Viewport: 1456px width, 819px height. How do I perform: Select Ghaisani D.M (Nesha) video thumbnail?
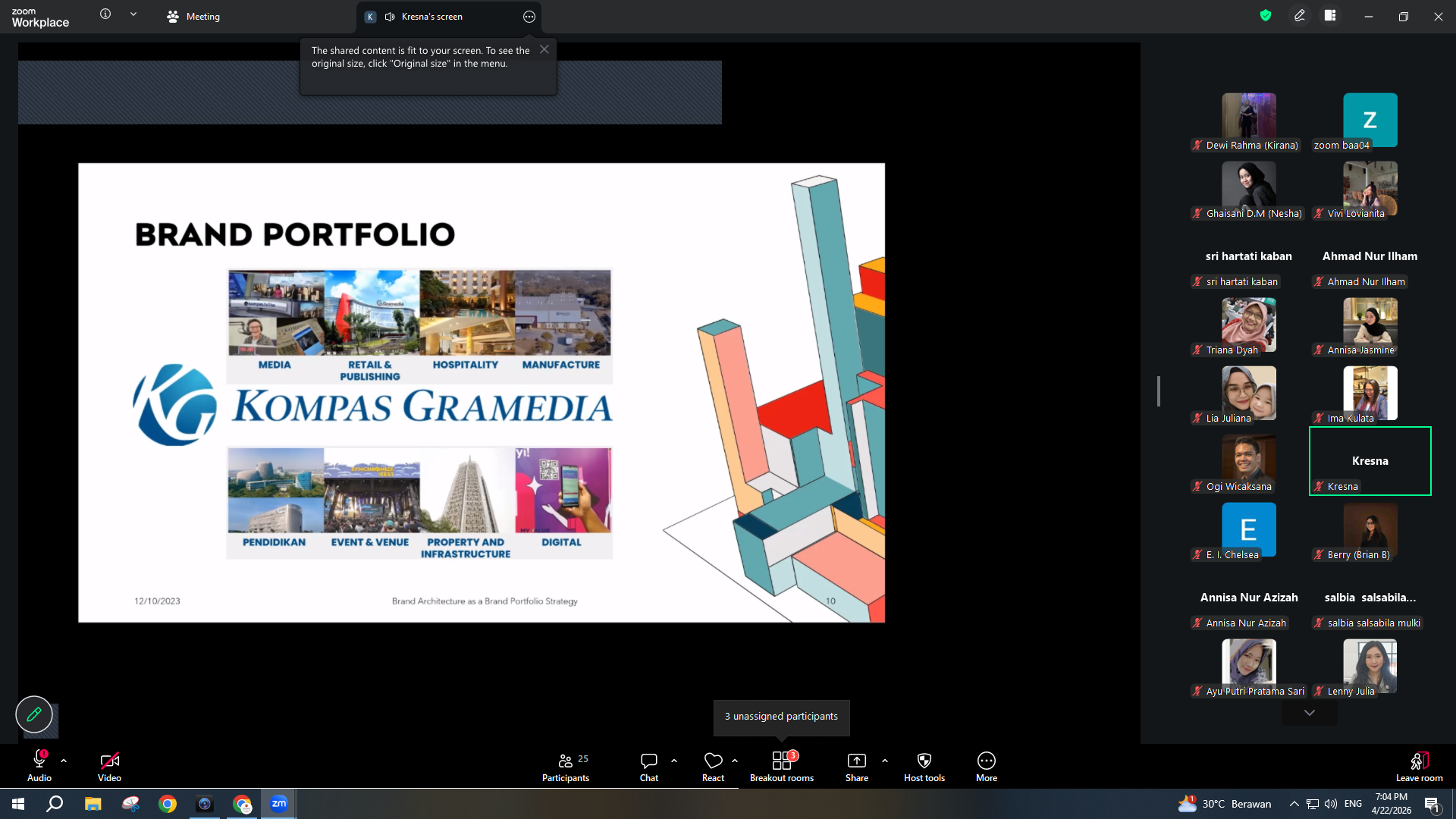1249,188
